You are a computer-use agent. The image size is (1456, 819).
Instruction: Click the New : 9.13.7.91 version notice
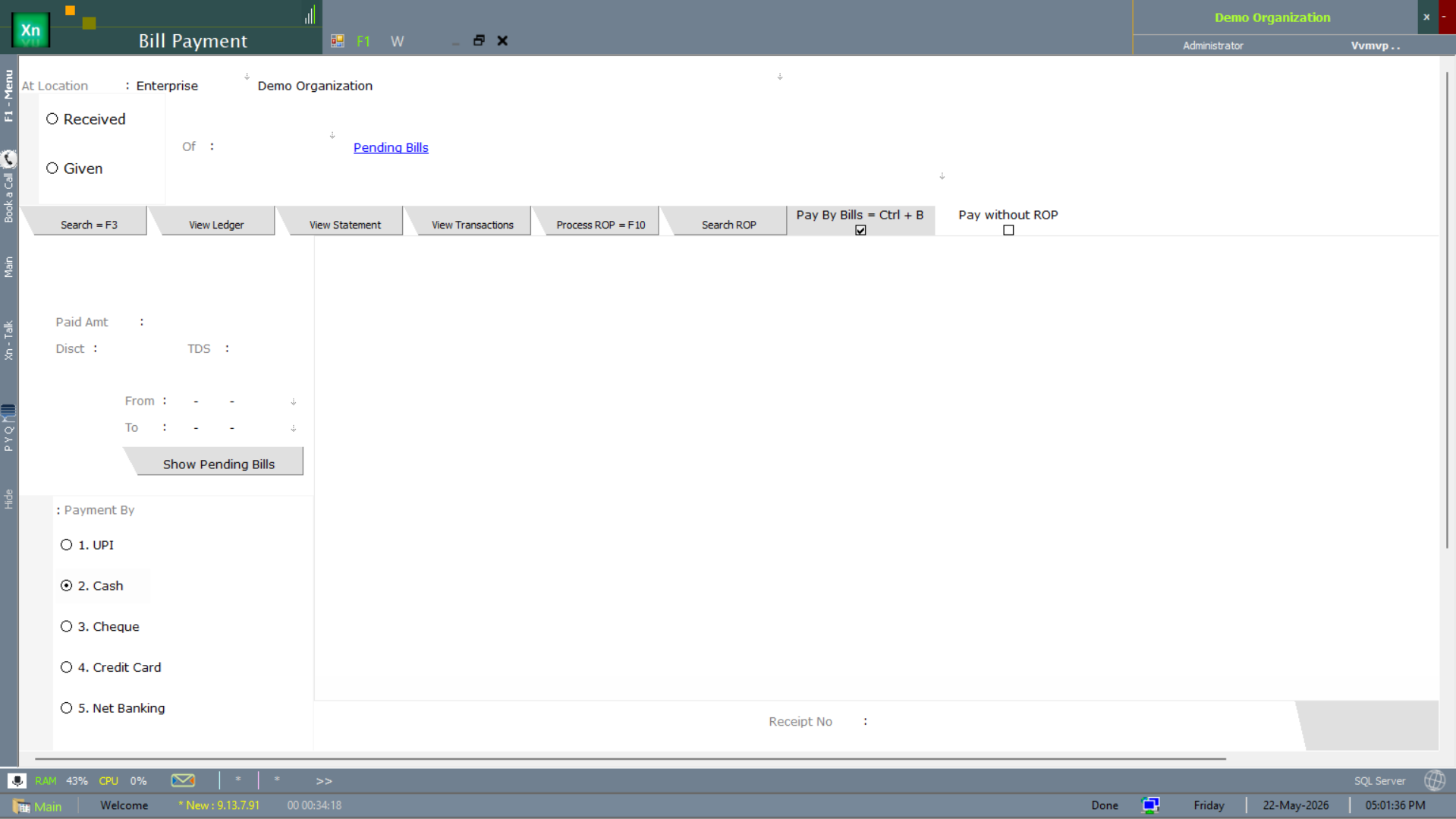click(219, 805)
